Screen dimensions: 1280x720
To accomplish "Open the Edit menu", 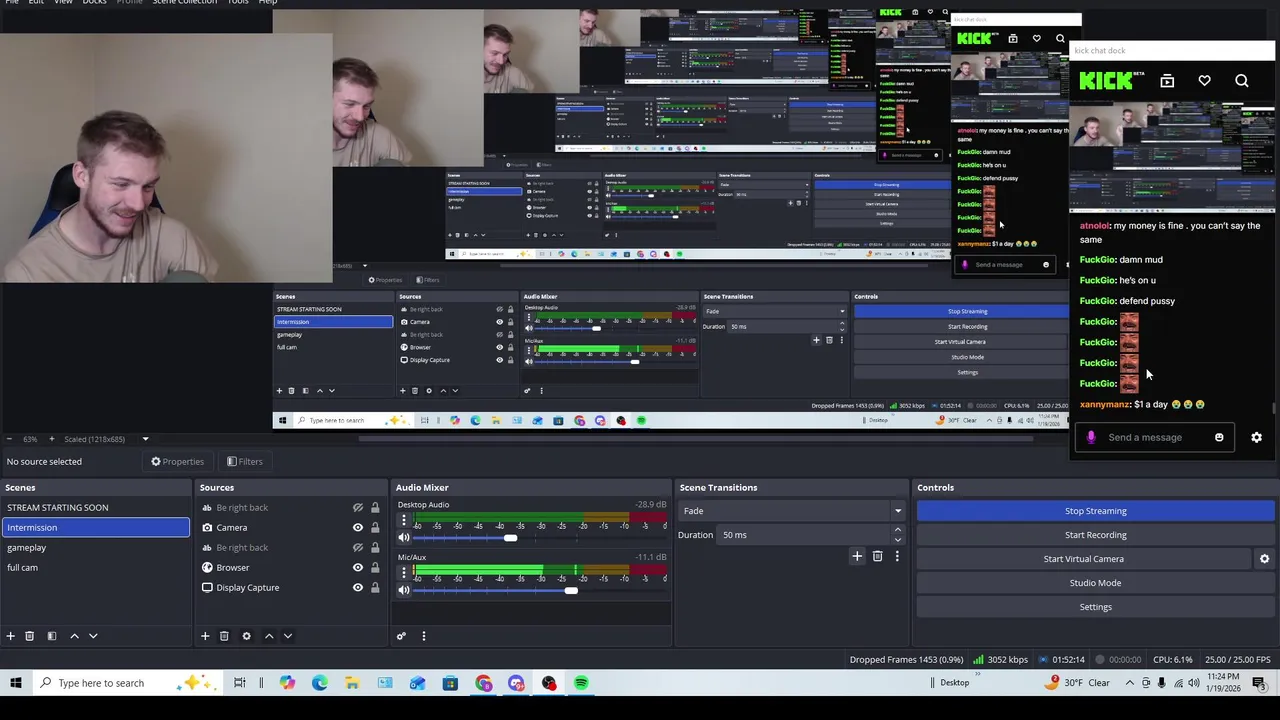I will click(36, 2).
